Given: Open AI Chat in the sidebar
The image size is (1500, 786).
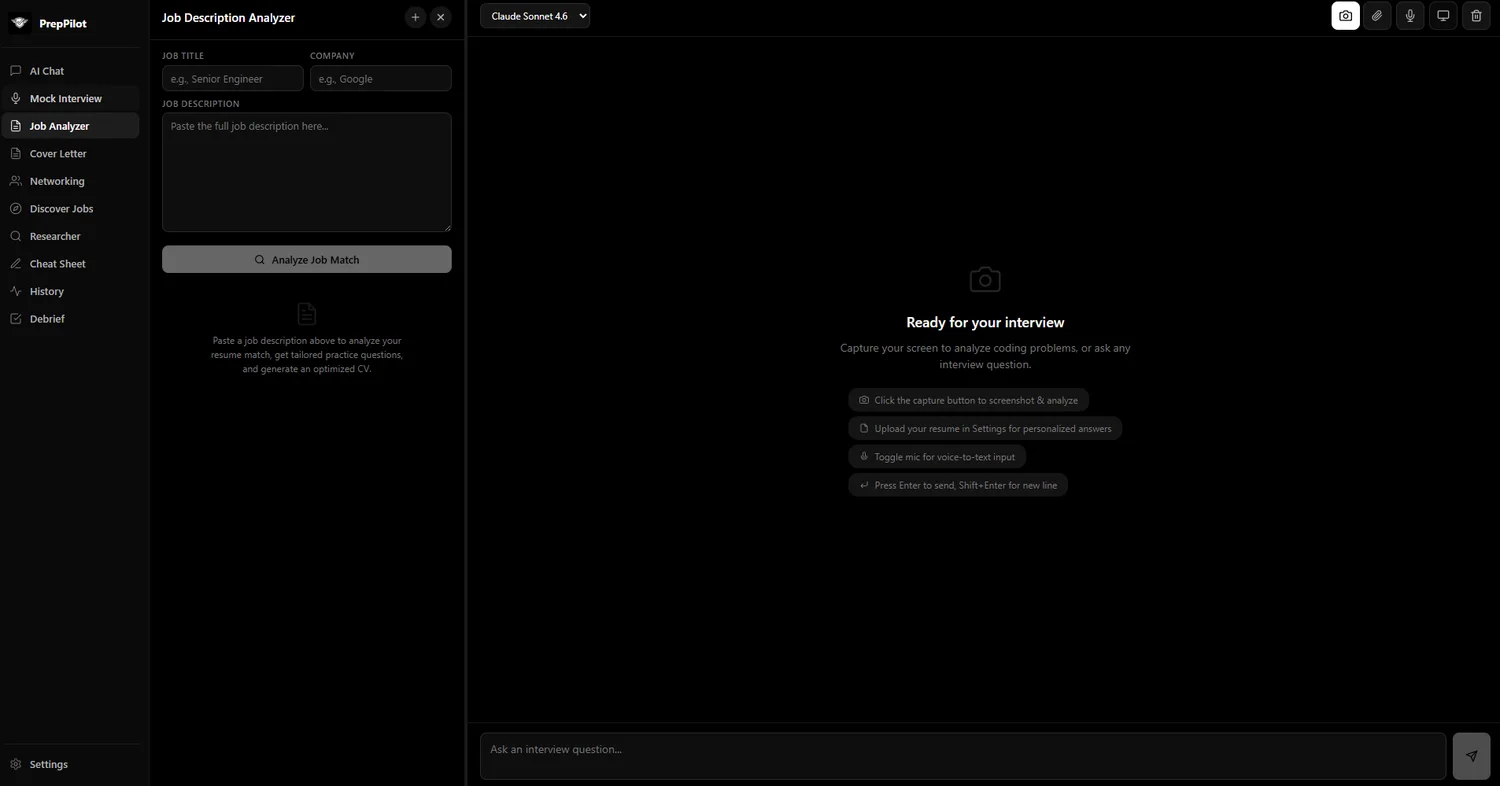Looking at the screenshot, I should tap(47, 71).
